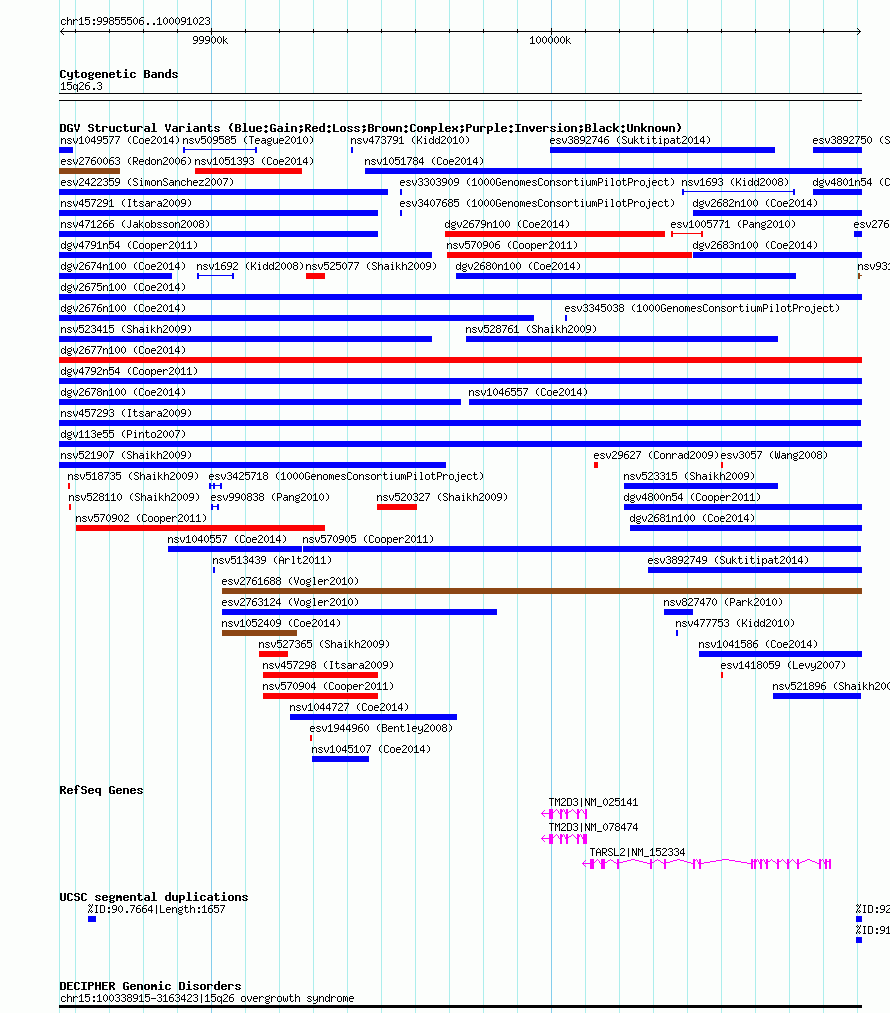Open the esv3892746 (Suktitipat2014) gain bar

(662, 150)
